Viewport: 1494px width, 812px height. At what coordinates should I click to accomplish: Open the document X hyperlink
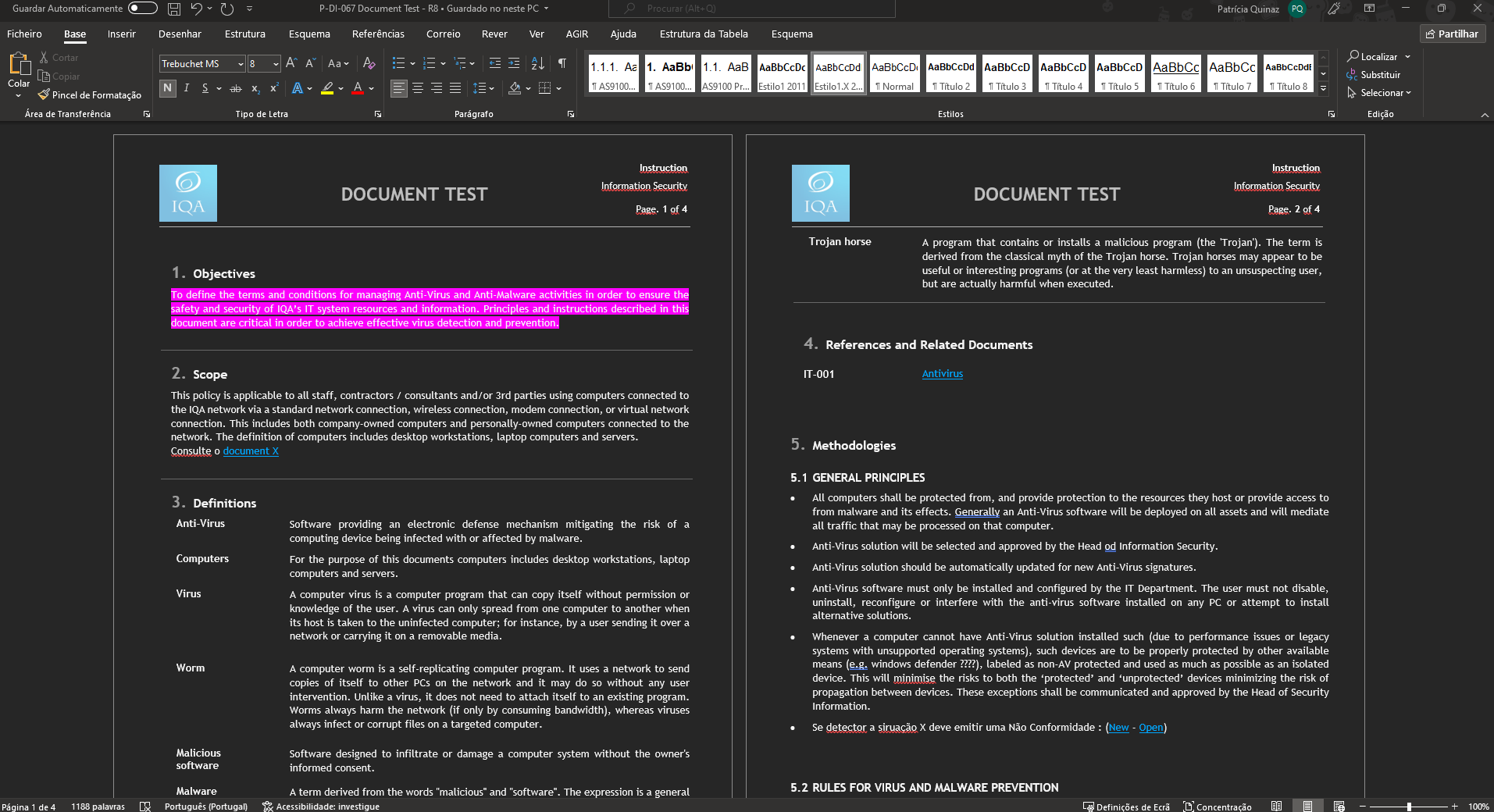tap(251, 451)
